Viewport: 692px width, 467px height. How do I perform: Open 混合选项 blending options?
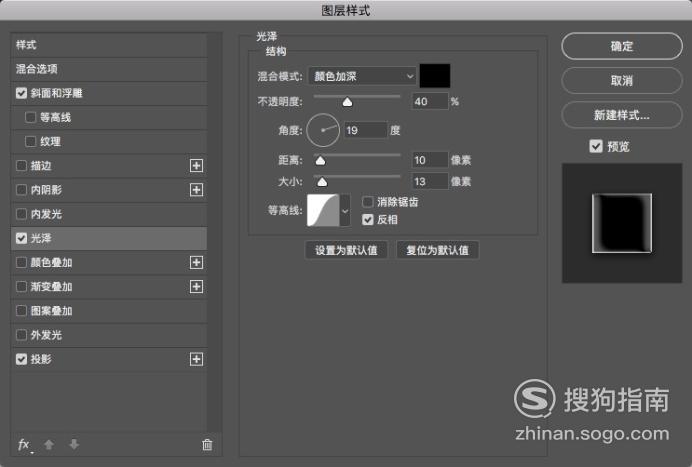(x=109, y=69)
